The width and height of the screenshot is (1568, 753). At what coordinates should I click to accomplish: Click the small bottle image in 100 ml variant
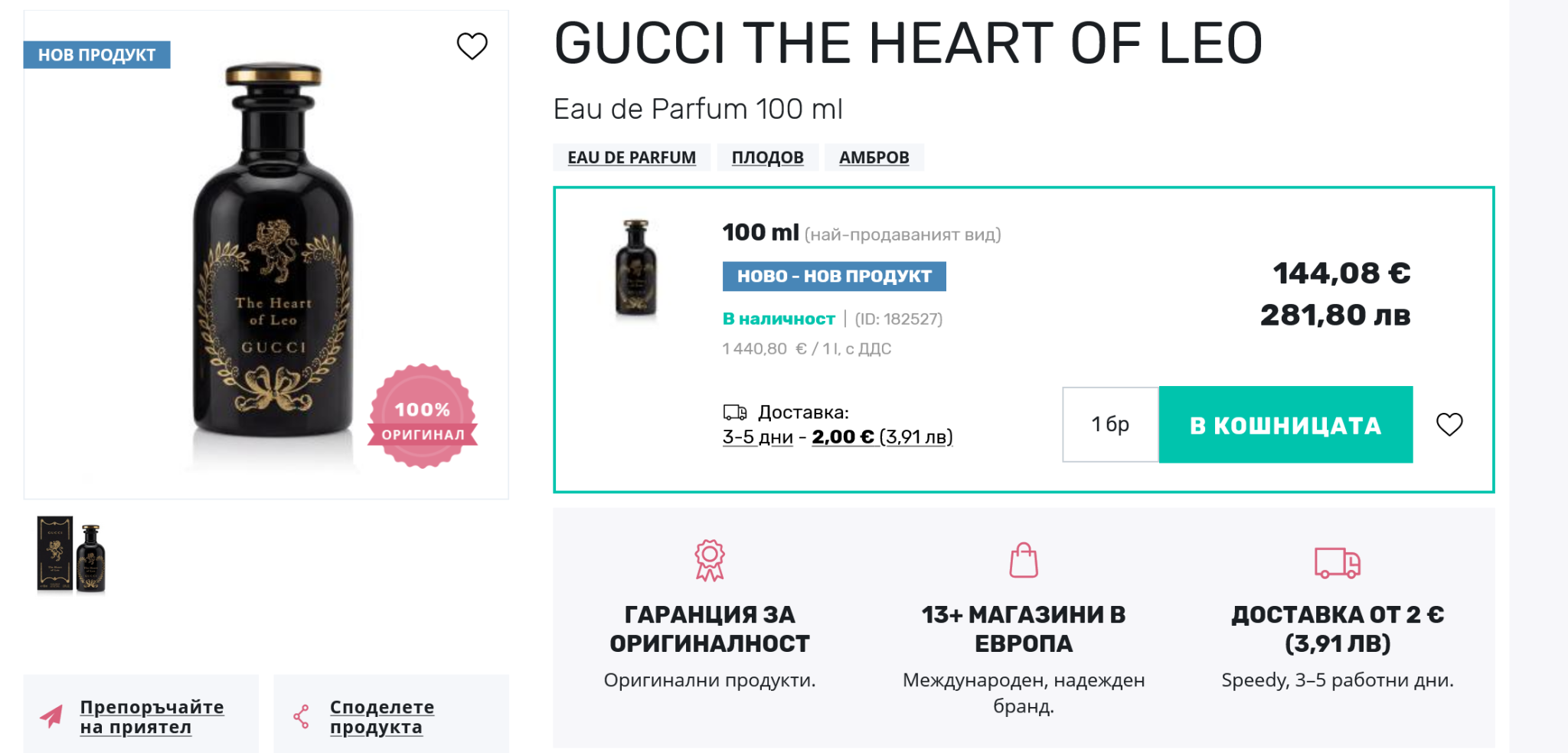[635, 268]
